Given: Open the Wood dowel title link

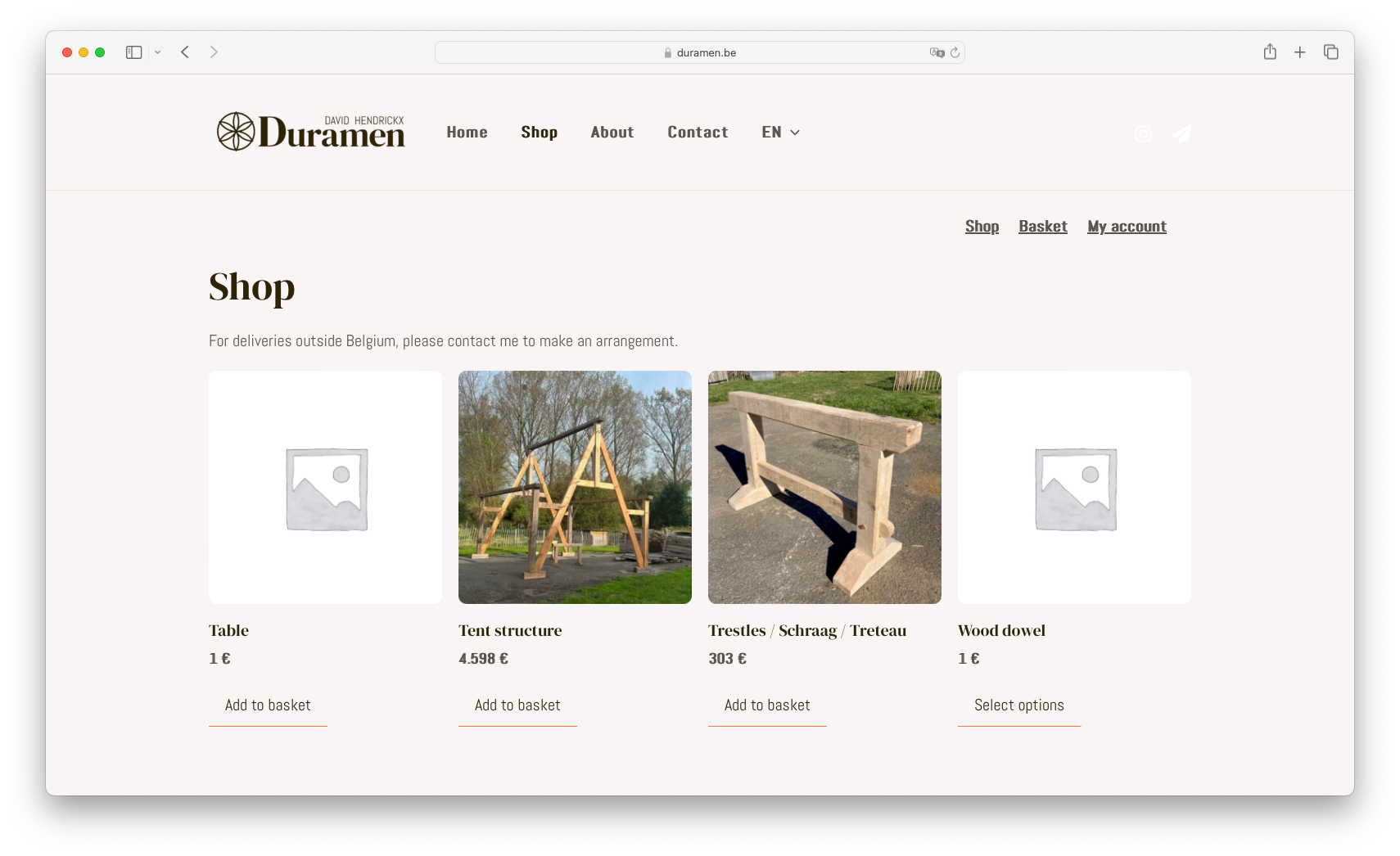Looking at the screenshot, I should tap(1001, 630).
